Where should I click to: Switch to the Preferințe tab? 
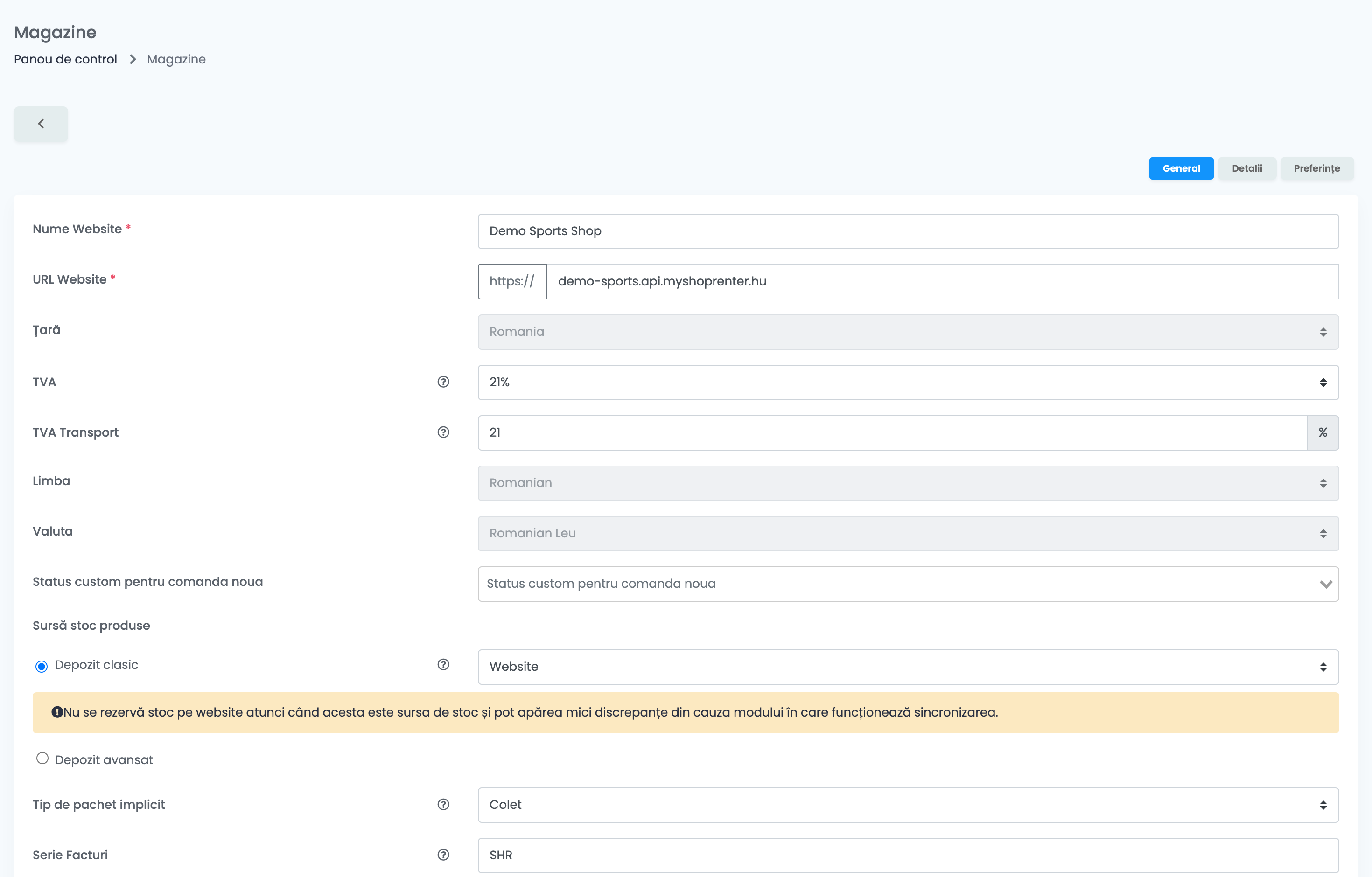1317,168
